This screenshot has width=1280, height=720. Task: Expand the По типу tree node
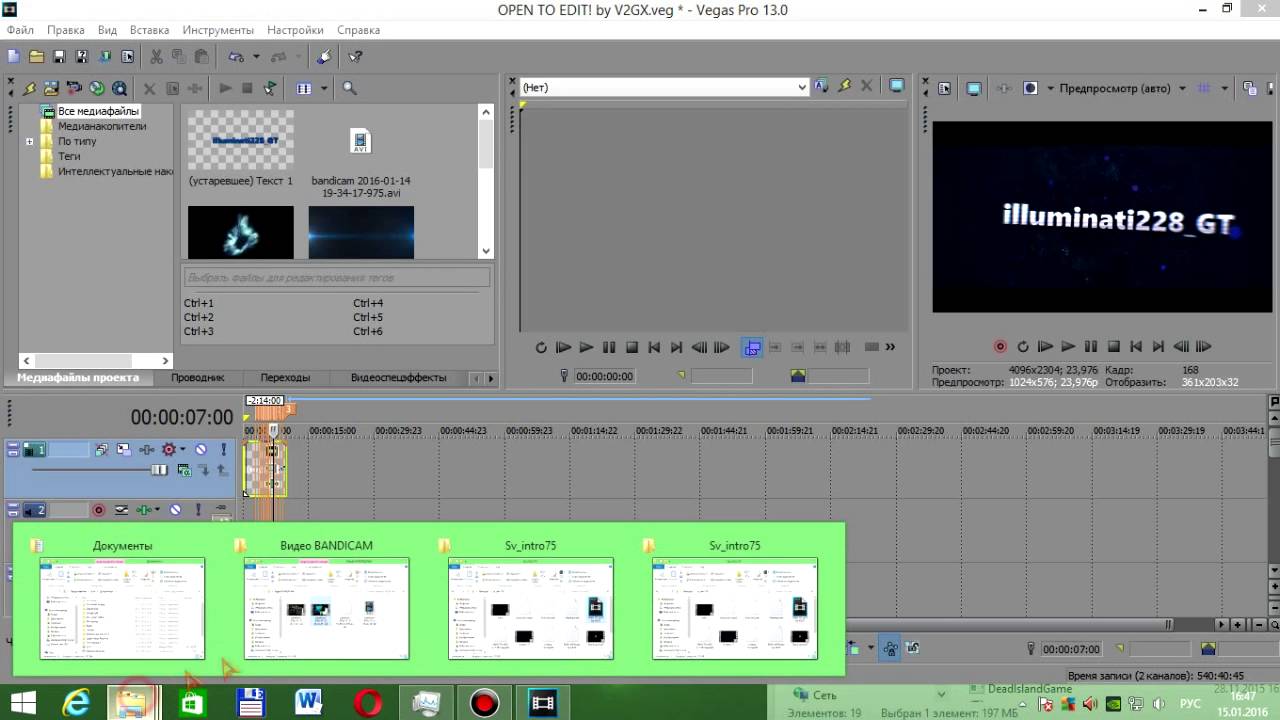coord(30,141)
